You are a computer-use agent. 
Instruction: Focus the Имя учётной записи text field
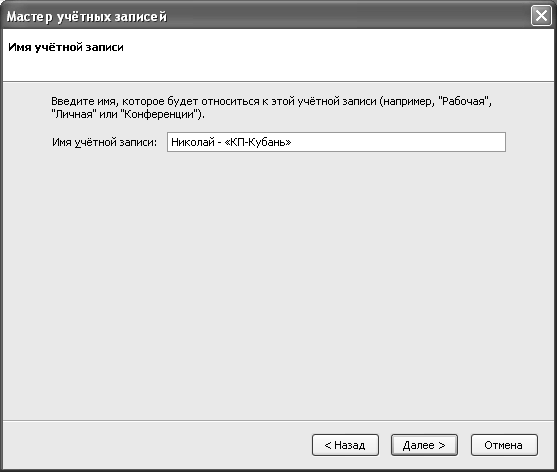[x=336, y=142]
